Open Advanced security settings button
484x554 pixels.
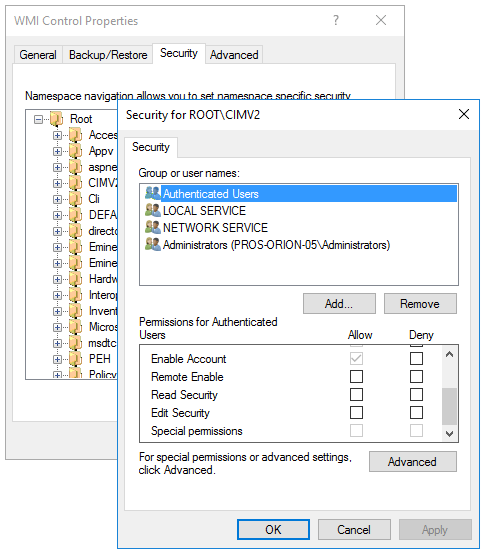tap(413, 461)
